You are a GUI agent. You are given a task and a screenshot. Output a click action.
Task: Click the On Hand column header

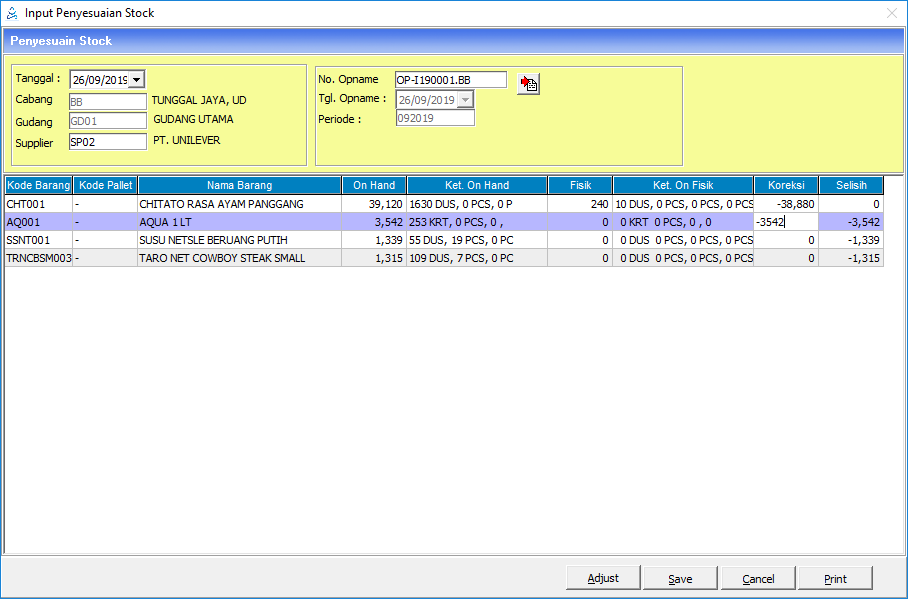pyautogui.click(x=374, y=185)
